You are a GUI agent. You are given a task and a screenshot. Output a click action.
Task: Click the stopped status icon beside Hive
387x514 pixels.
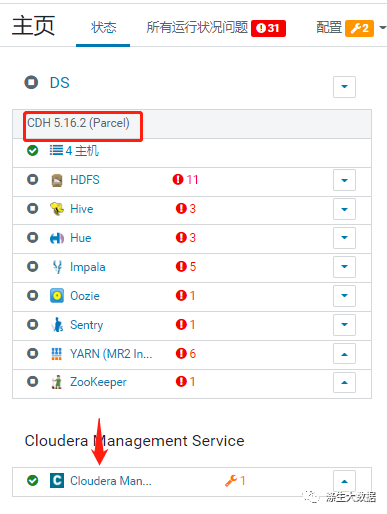[x=33, y=209]
